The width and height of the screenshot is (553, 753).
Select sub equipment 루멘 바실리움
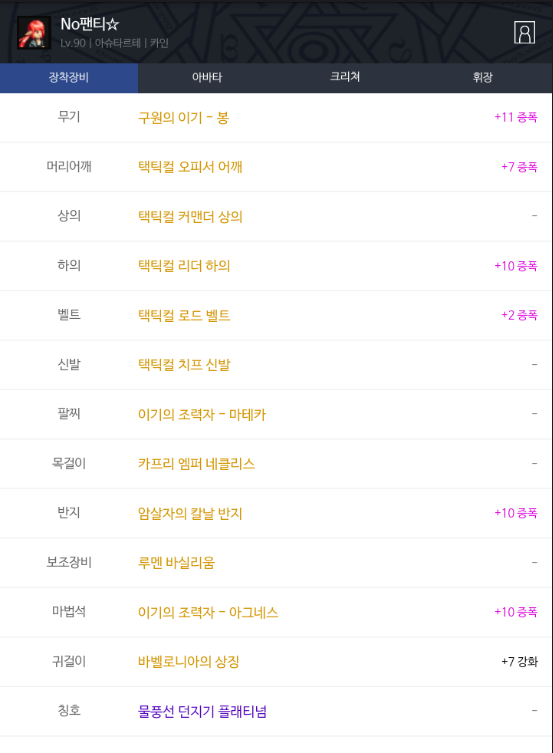point(176,563)
